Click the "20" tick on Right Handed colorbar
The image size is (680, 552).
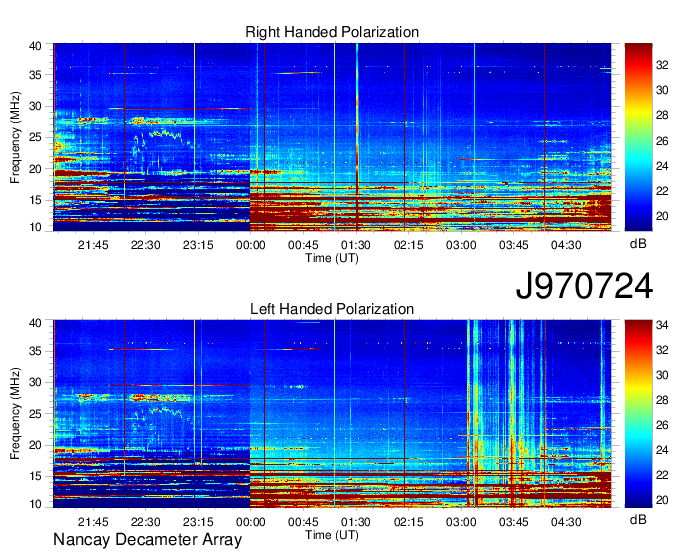[x=662, y=216]
